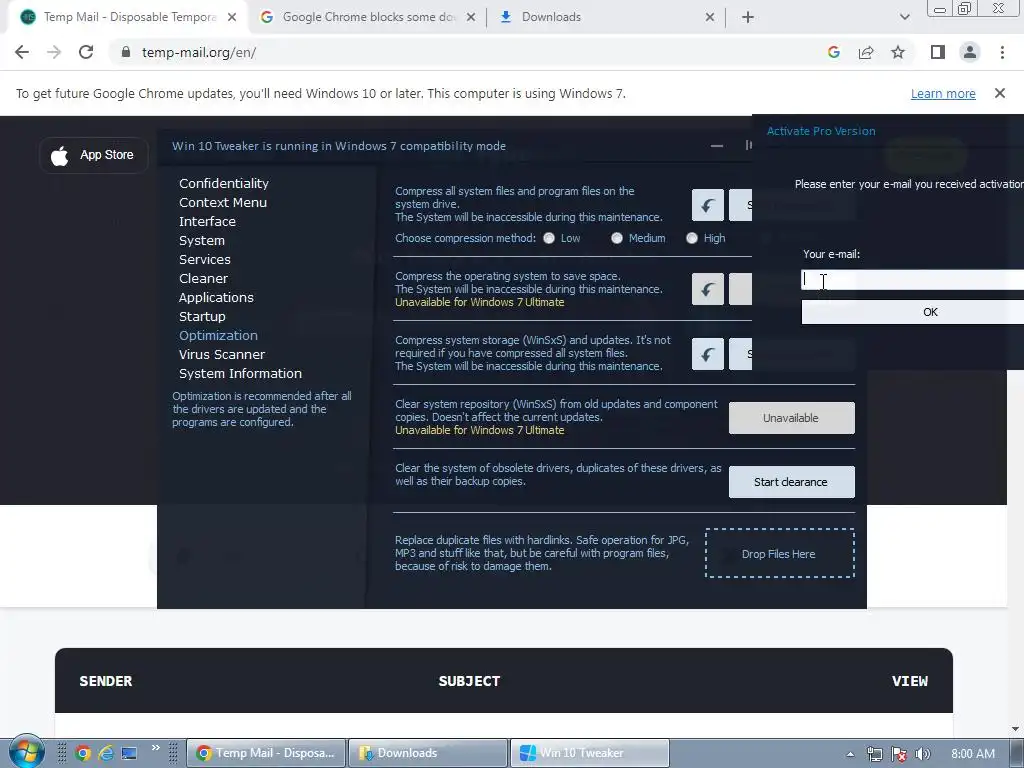The image size is (1024, 768).
Task: Click the SUBJECT column header
Action: pos(470,681)
